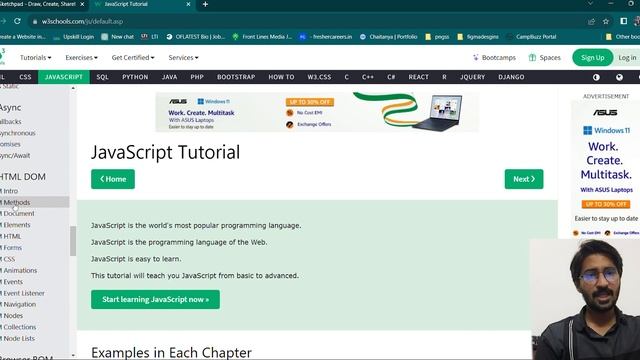Reload the page with the refresh icon
640x360 pixels.
[17, 21]
